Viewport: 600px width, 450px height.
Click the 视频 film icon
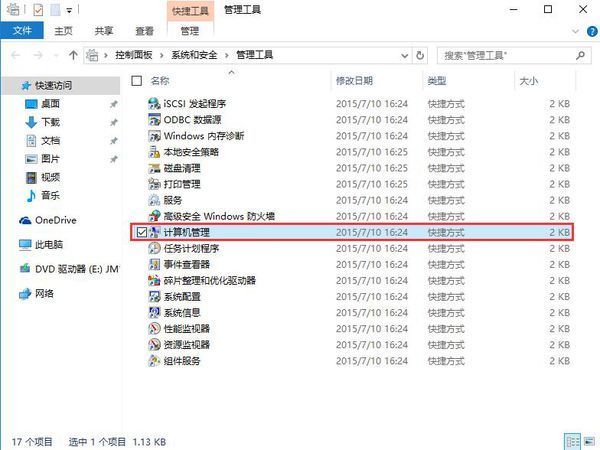[x=31, y=177]
